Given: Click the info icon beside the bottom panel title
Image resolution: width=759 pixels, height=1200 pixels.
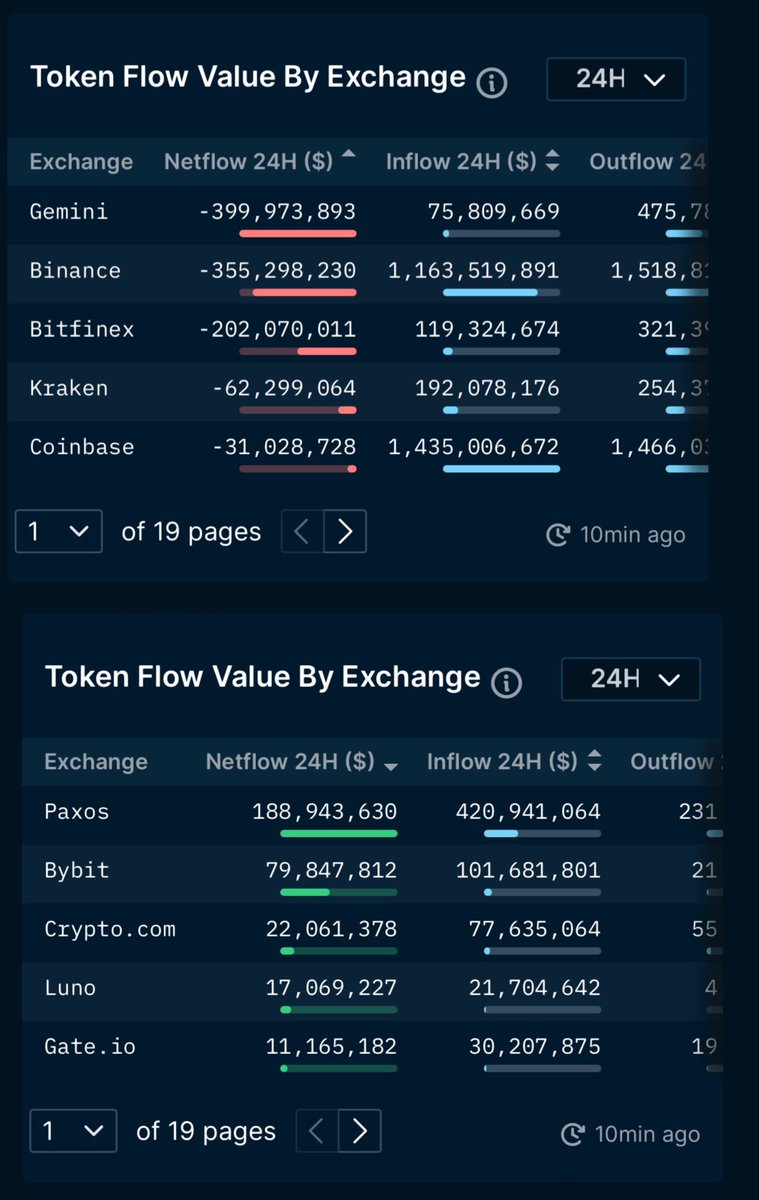Looking at the screenshot, I should [x=506, y=683].
